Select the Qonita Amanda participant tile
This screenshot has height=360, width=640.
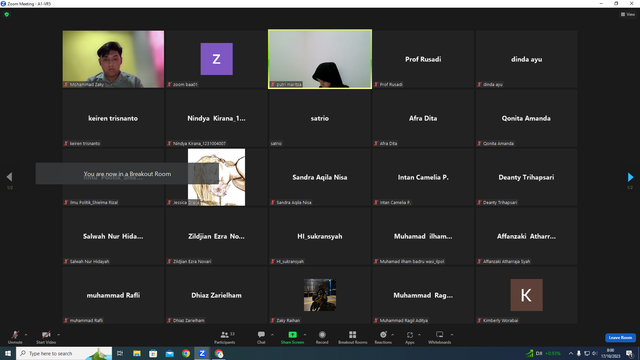[526, 118]
